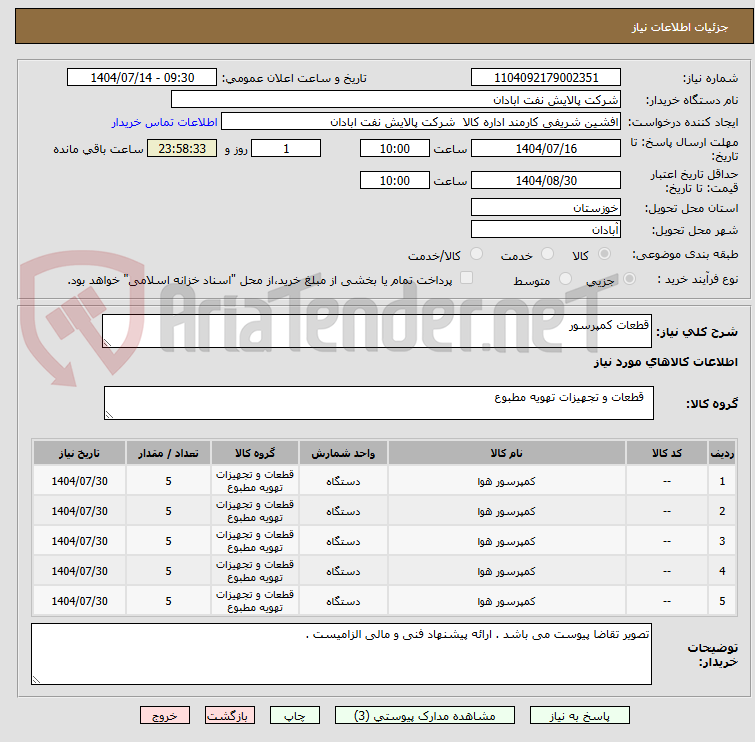Click the تاریخ نیاز column header
This screenshot has height=742, width=755.
click(x=79, y=453)
